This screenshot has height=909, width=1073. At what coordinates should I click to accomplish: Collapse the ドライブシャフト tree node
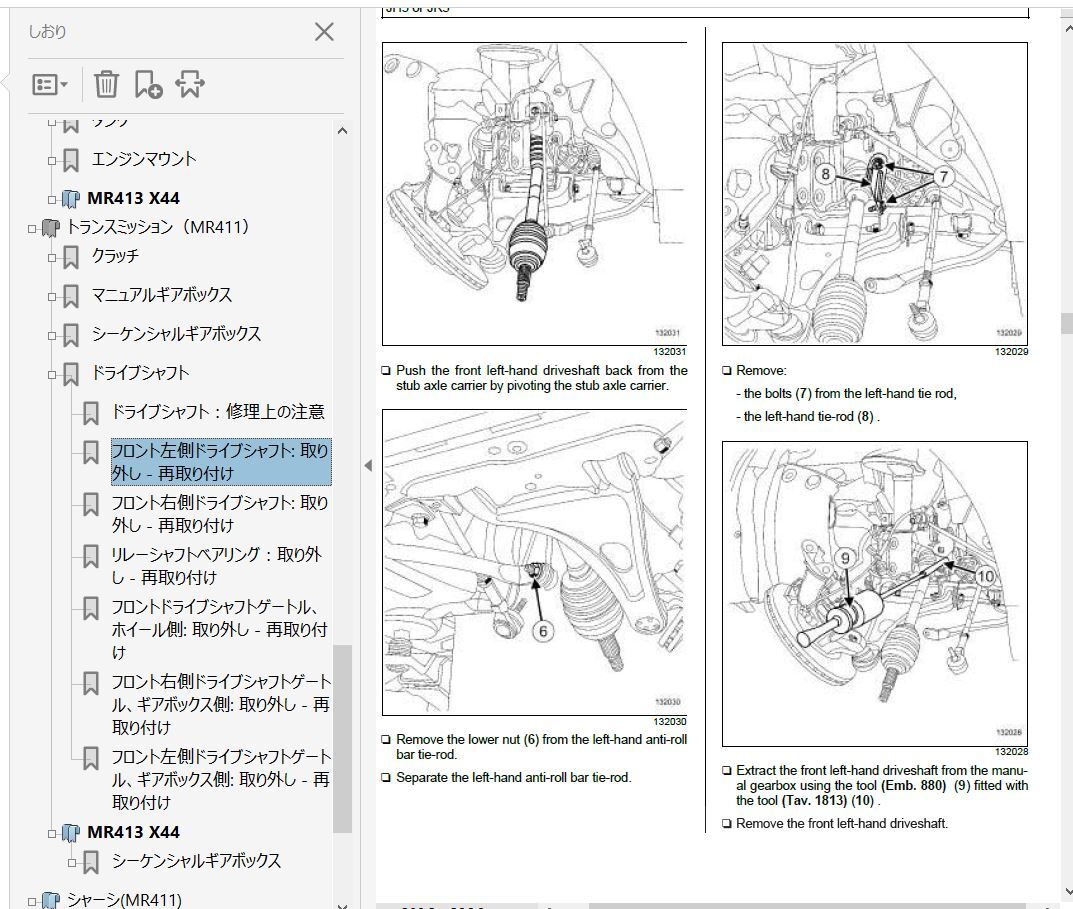point(52,374)
